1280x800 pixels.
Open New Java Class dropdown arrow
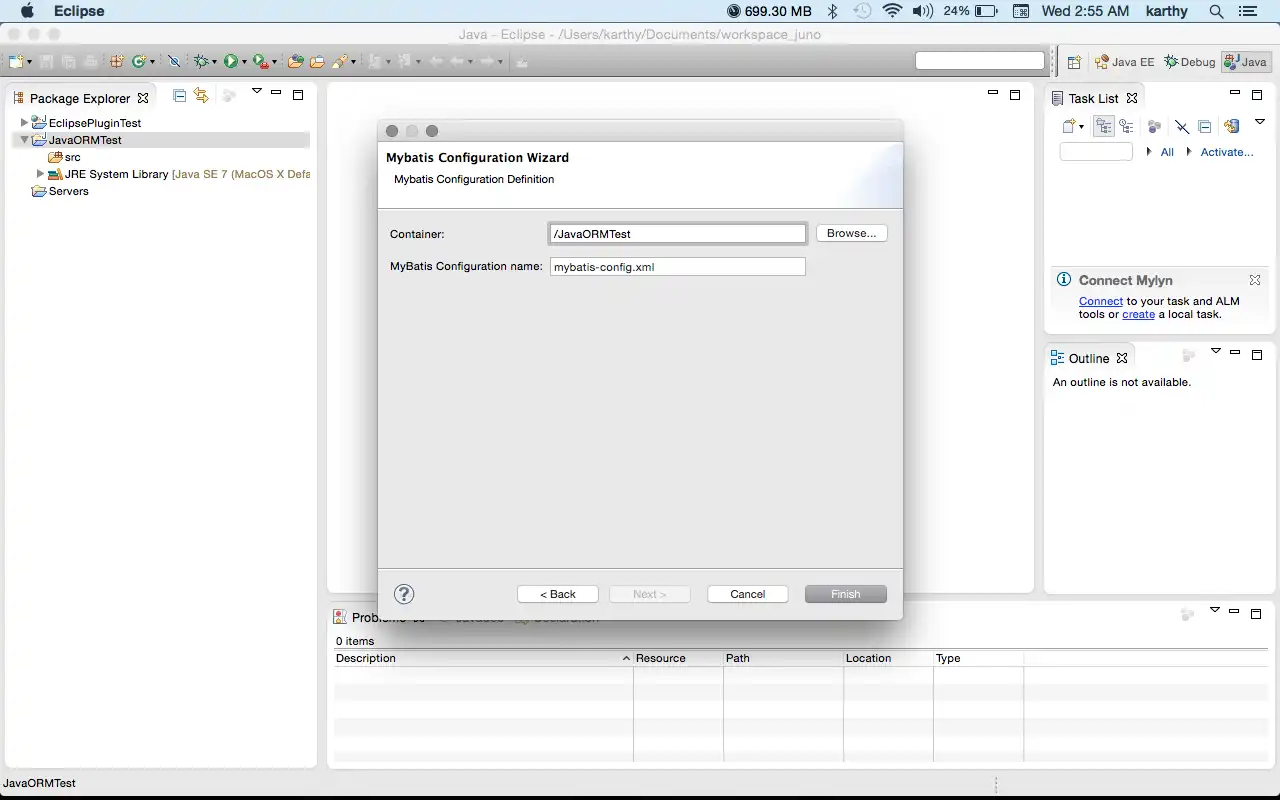[x=152, y=62]
